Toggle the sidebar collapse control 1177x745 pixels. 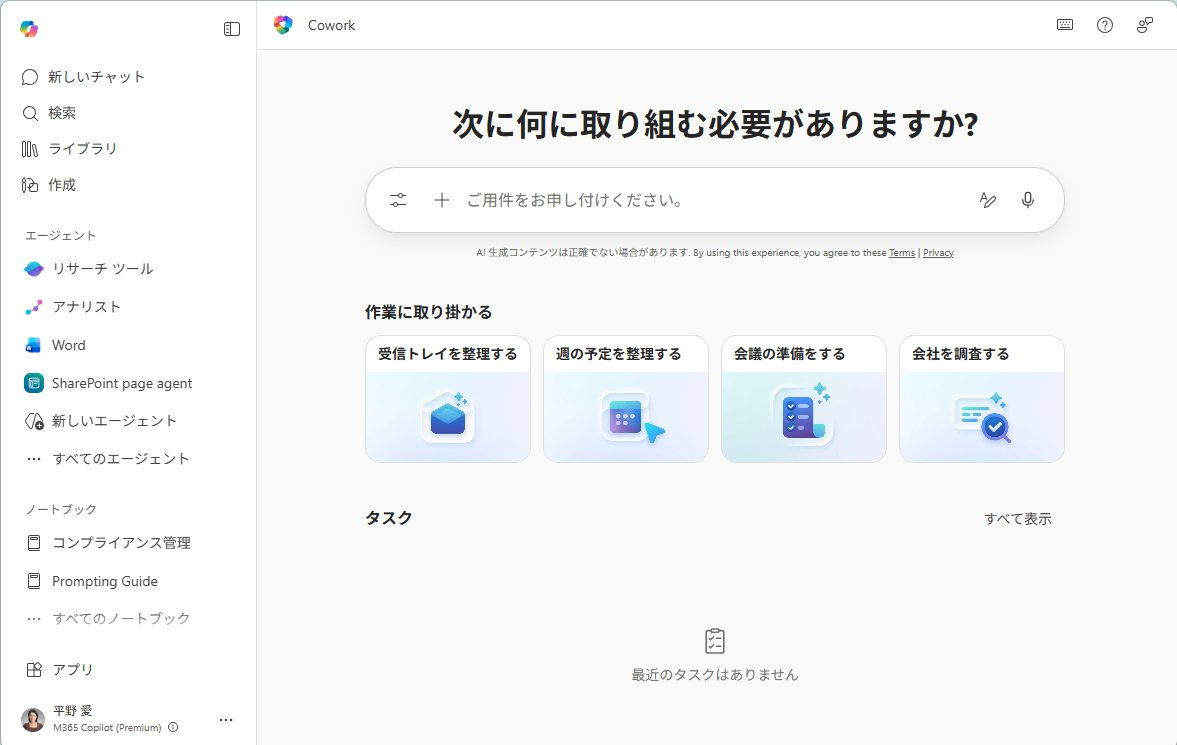tap(231, 29)
